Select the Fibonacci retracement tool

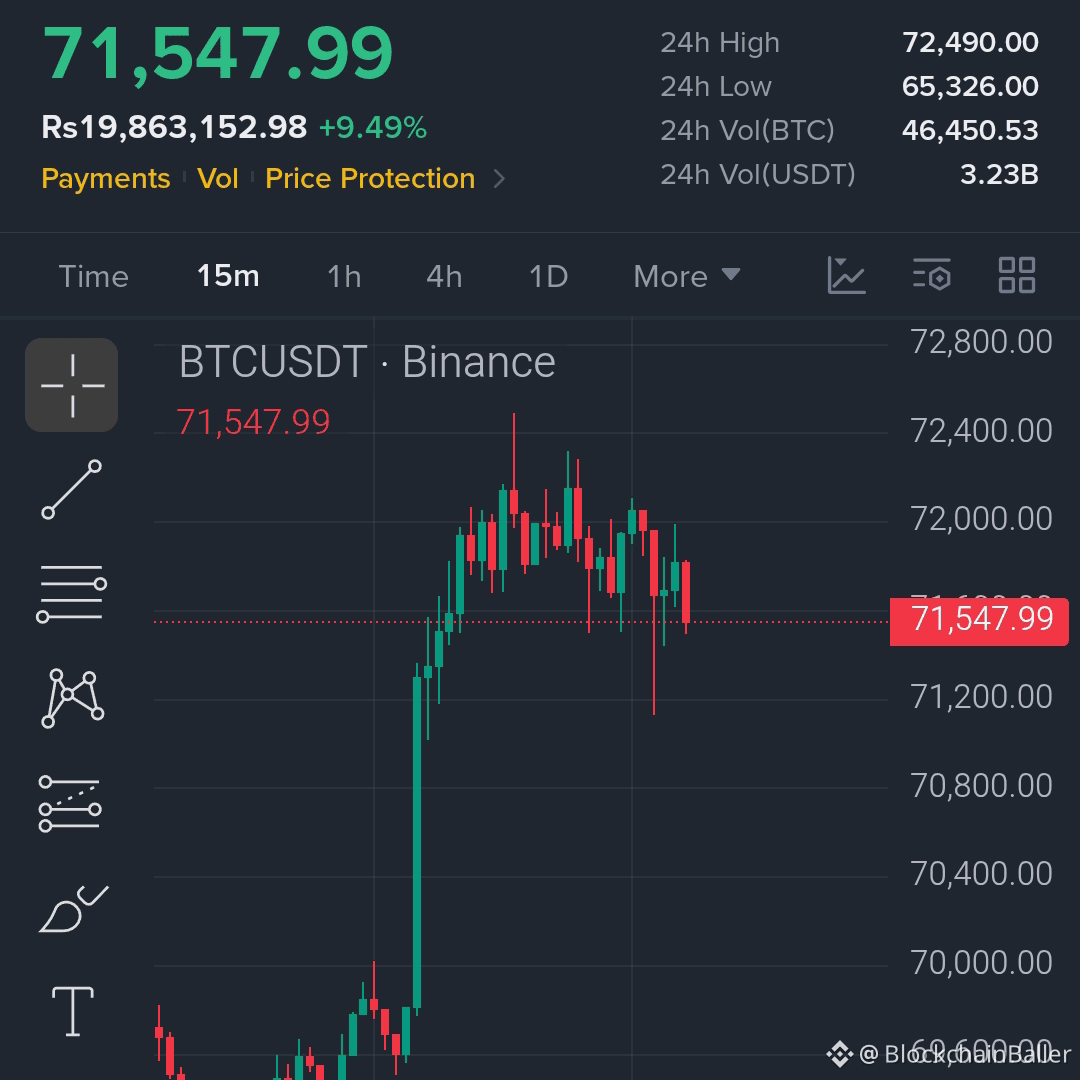tap(70, 803)
